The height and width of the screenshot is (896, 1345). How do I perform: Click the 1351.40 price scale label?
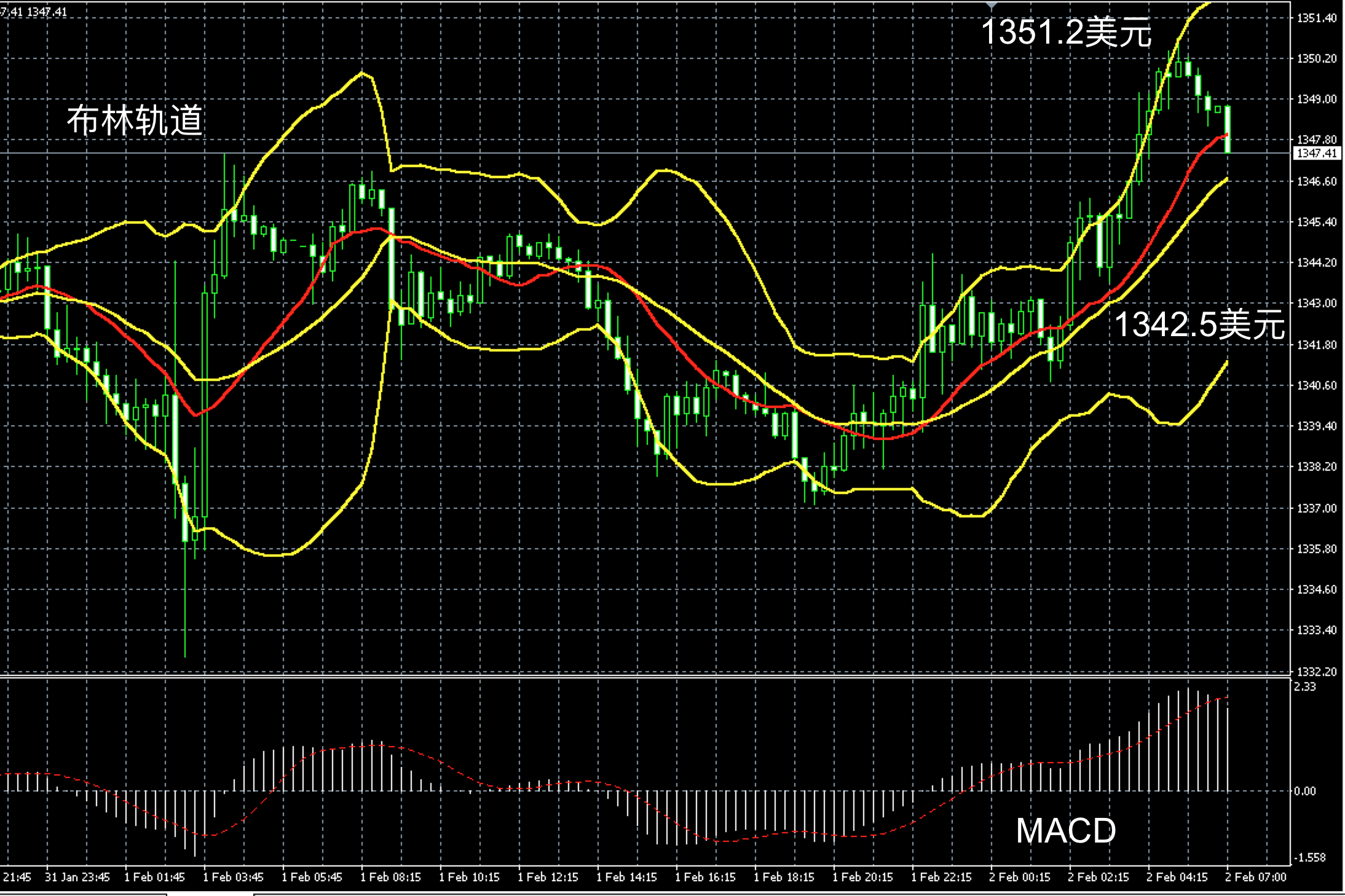click(x=1316, y=18)
